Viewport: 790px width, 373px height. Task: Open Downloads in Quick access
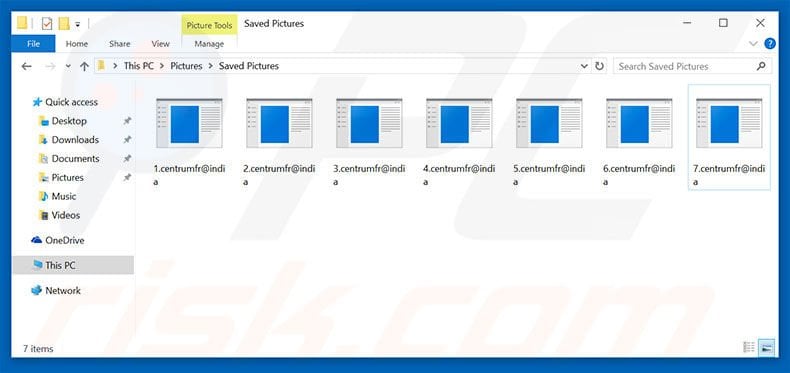click(75, 140)
